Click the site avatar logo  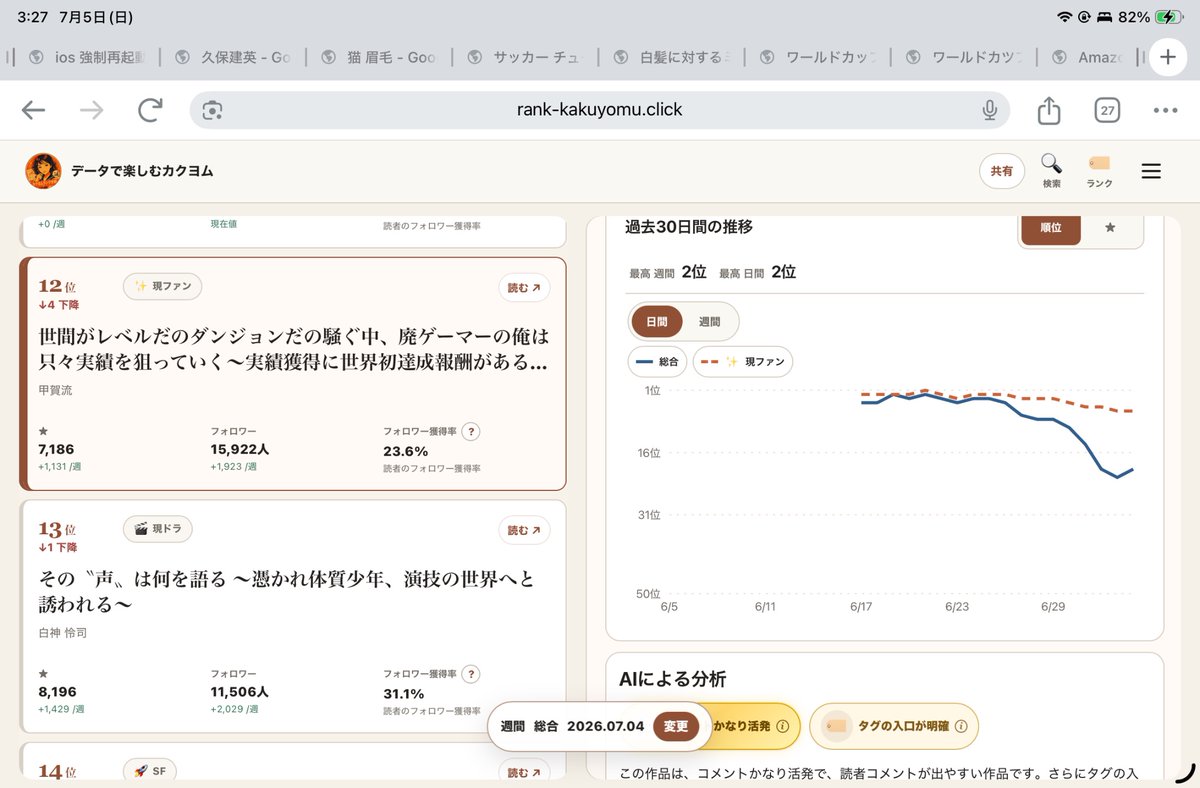point(43,171)
